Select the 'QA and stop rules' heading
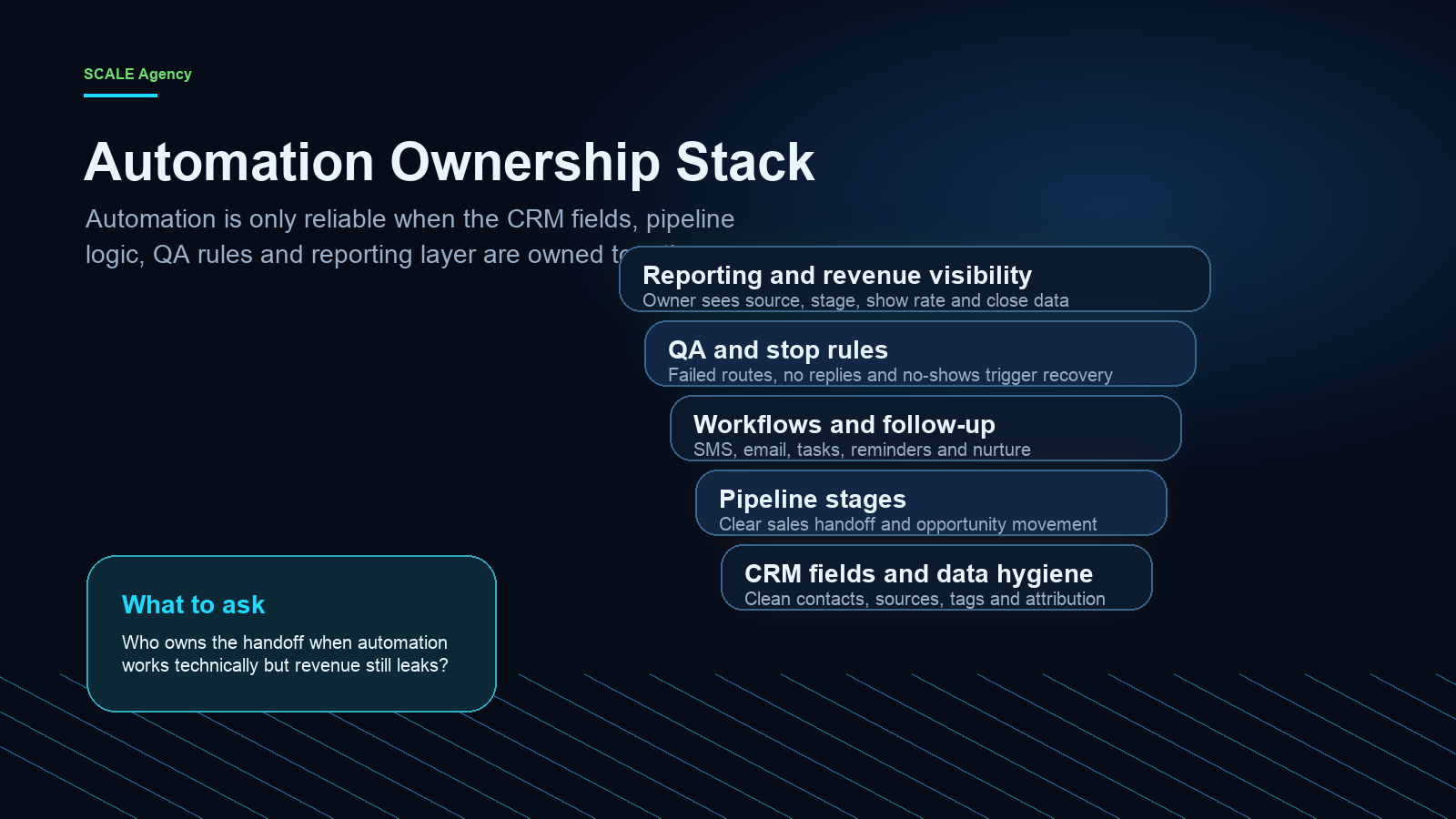Screen dimensions: 1456x819 coord(778,349)
